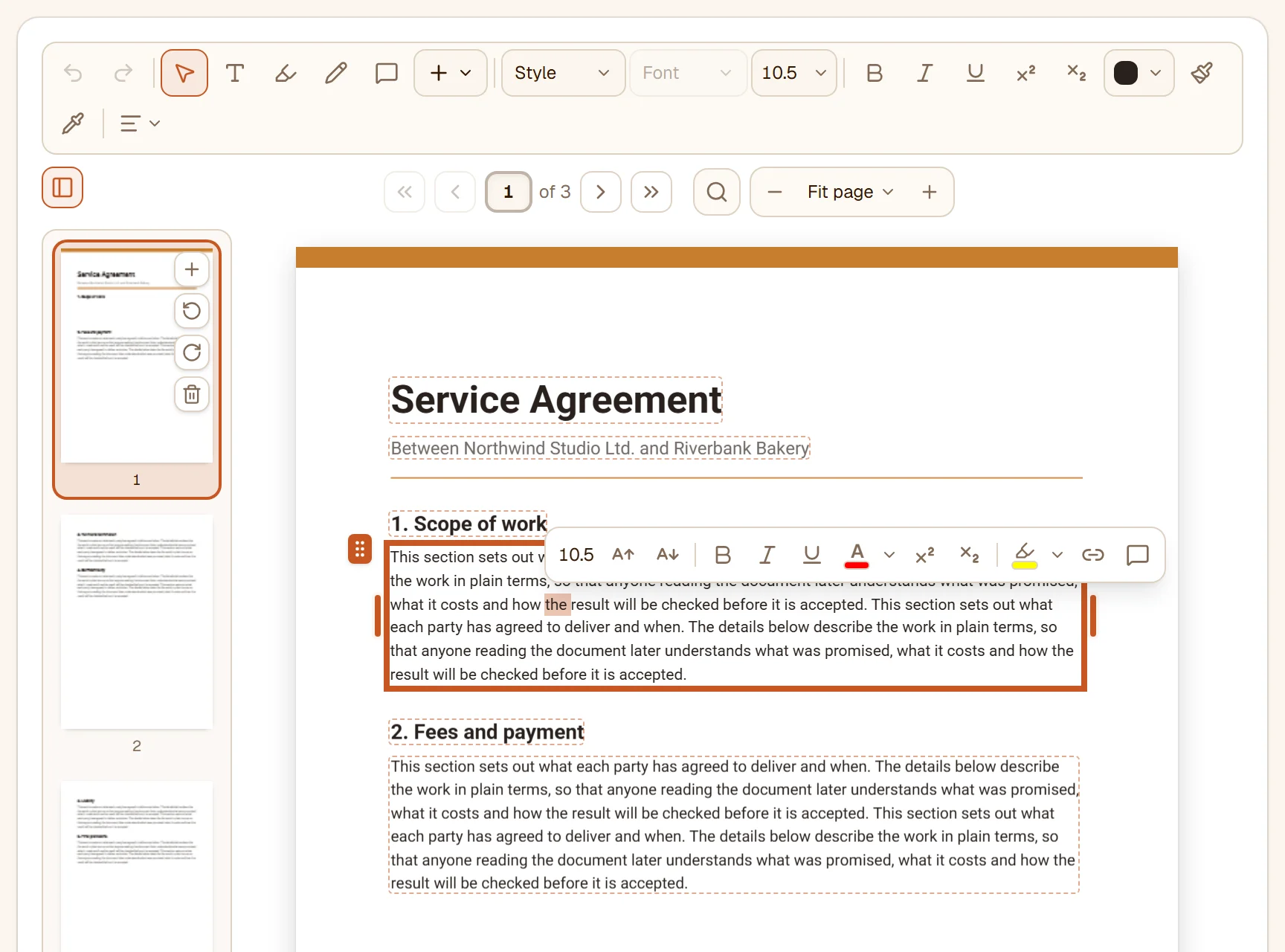Click the page number field

pos(509,192)
